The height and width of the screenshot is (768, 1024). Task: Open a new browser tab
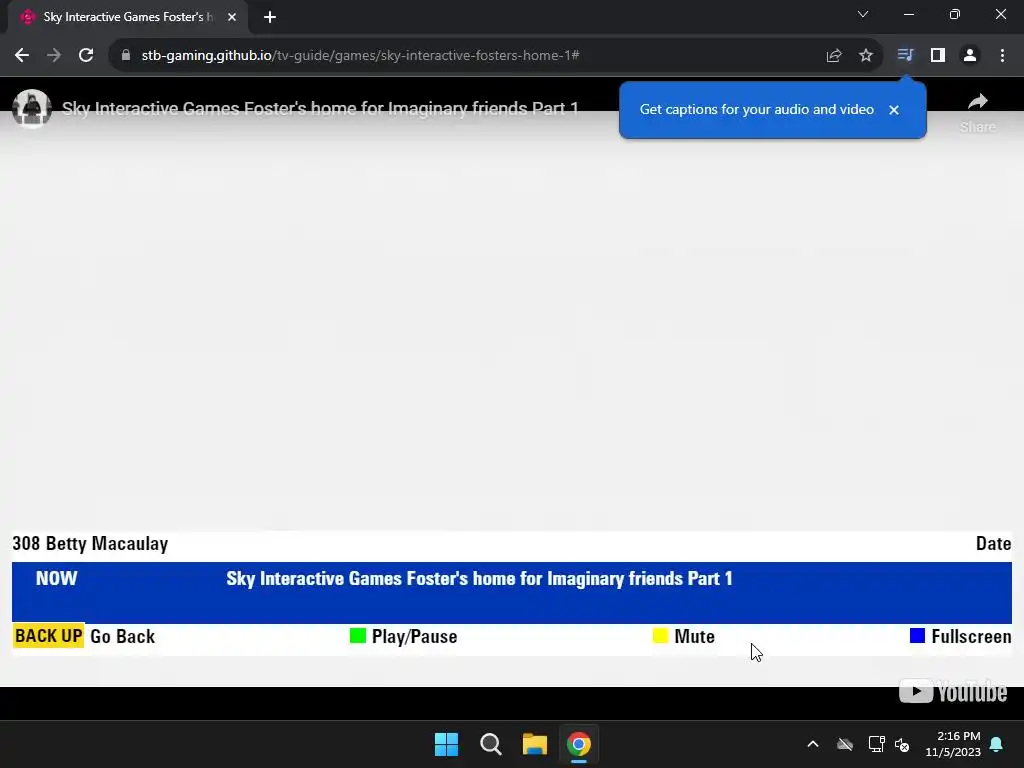click(270, 17)
